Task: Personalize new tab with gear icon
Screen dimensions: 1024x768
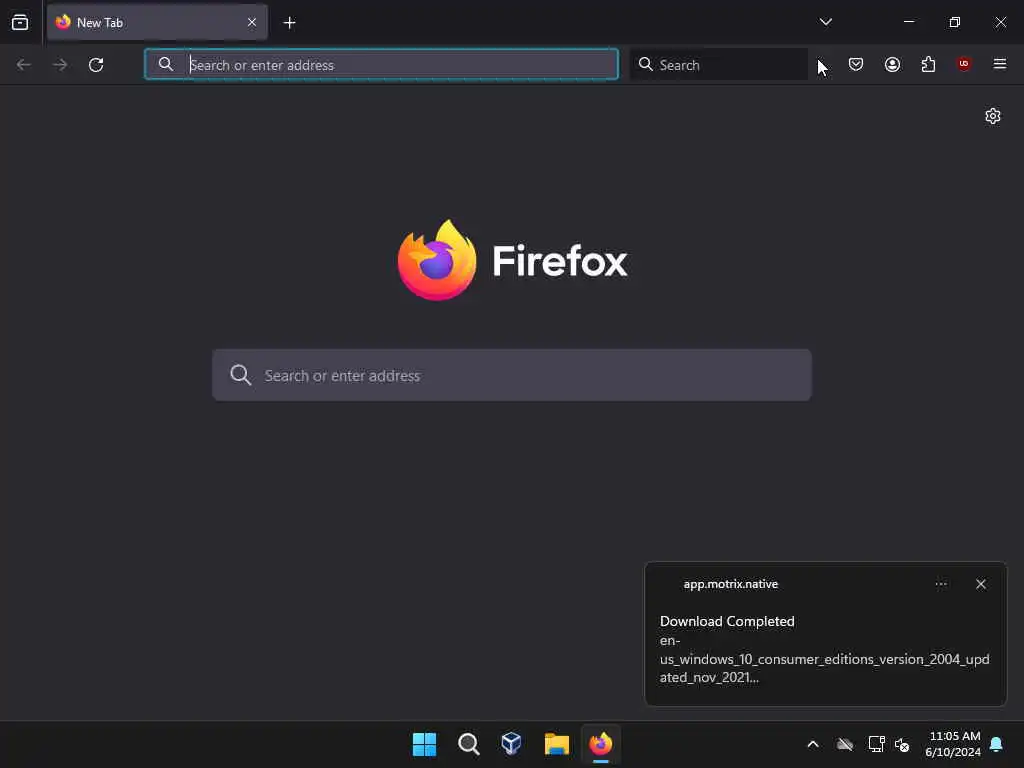Action: 993,116
